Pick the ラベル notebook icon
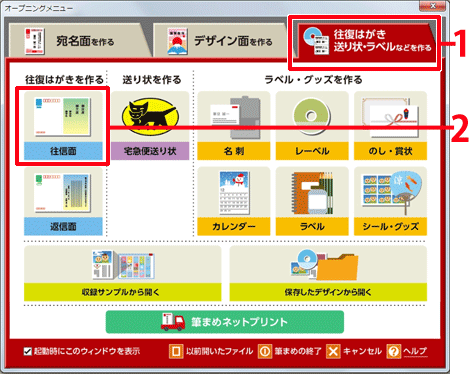The width and height of the screenshot is (470, 374). [x=312, y=193]
